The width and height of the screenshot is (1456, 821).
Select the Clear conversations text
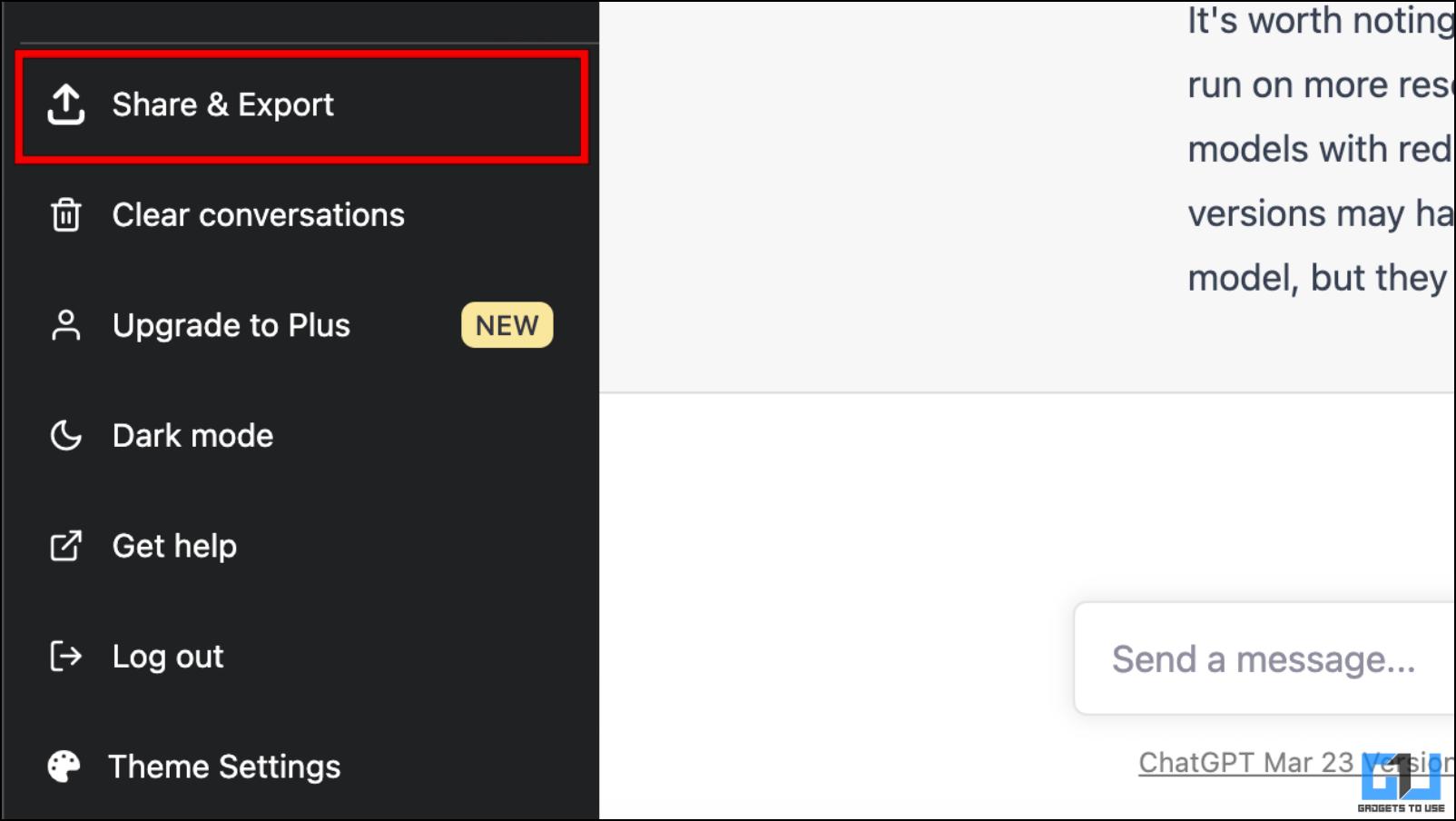pyautogui.click(x=259, y=215)
